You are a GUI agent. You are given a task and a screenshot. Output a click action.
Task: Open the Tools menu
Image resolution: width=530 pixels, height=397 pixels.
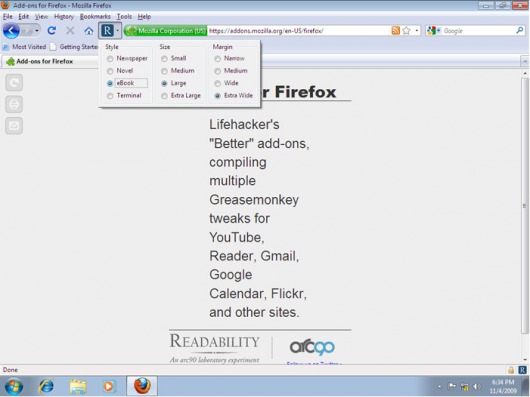[124, 17]
